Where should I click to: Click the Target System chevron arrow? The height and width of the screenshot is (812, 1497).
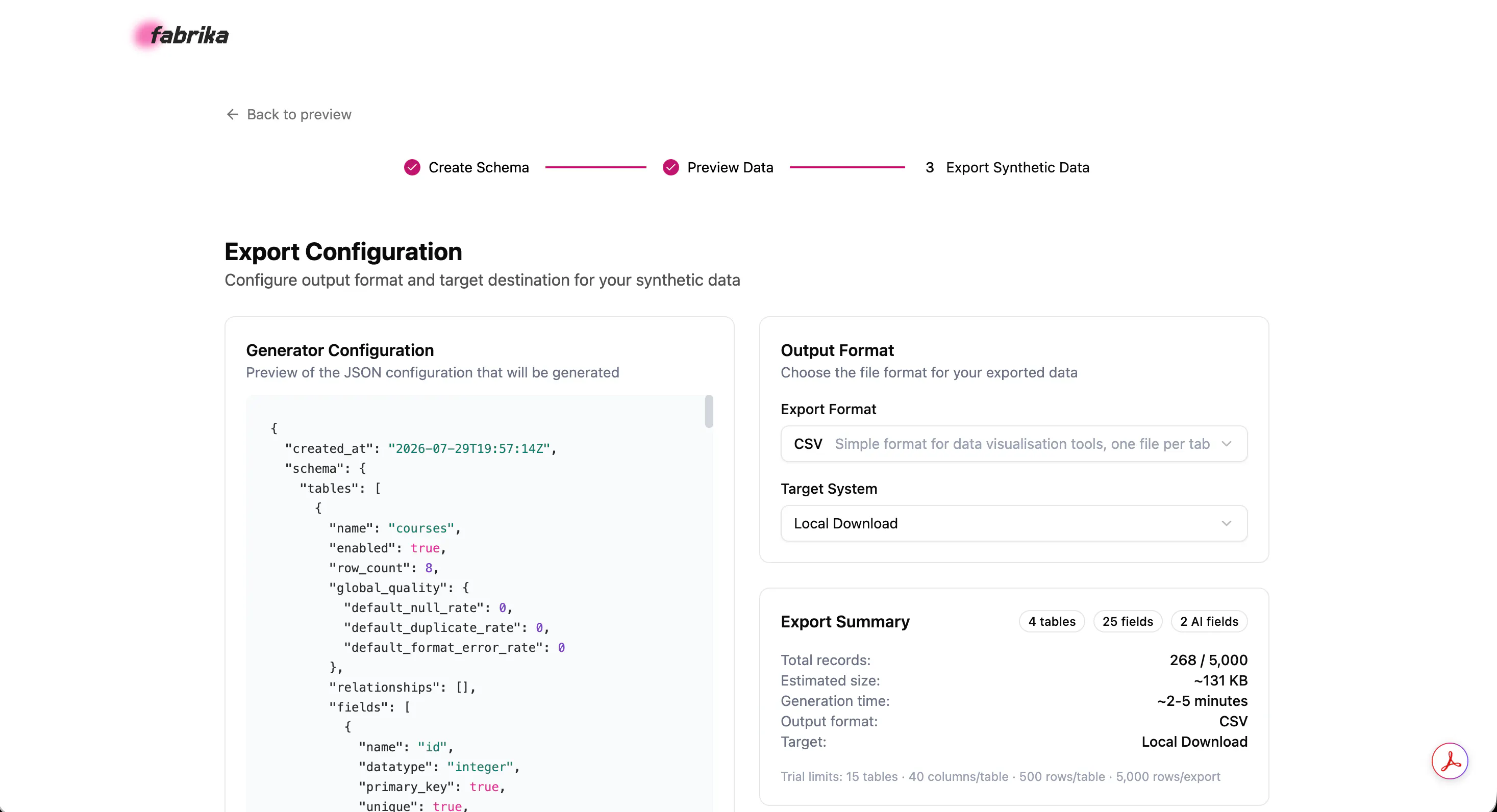click(1226, 523)
